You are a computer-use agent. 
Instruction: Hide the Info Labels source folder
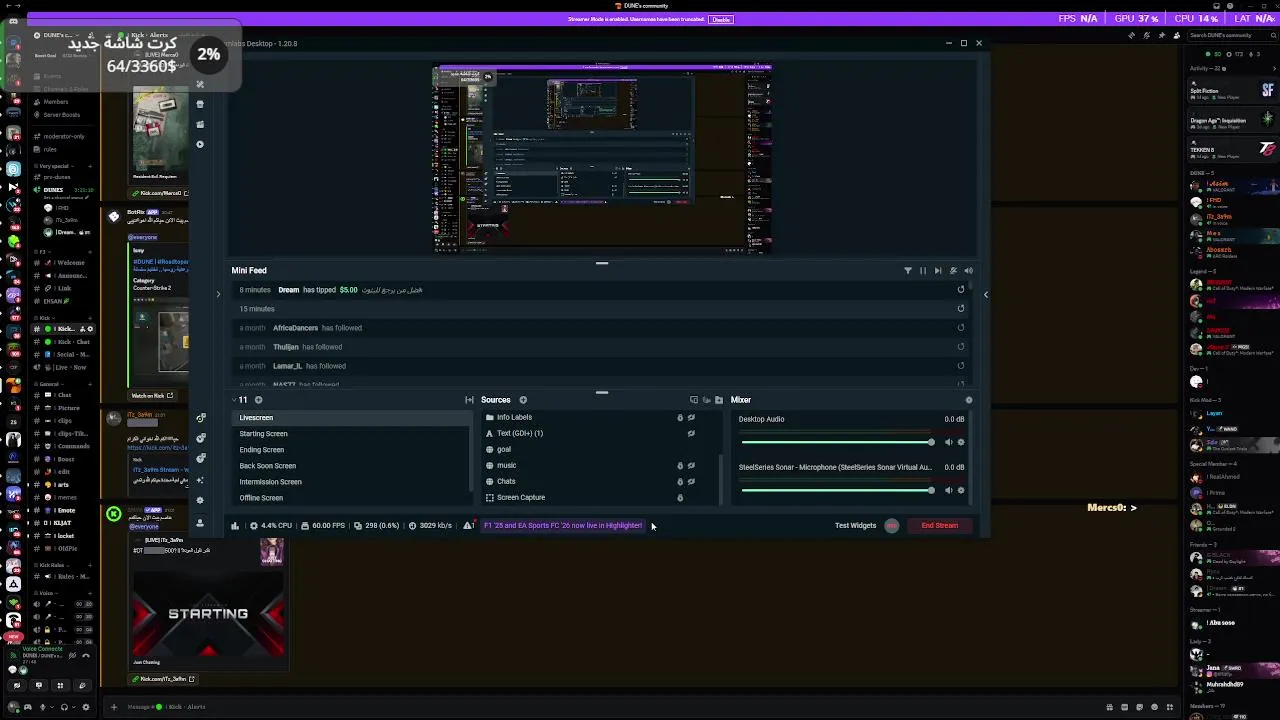click(691, 417)
